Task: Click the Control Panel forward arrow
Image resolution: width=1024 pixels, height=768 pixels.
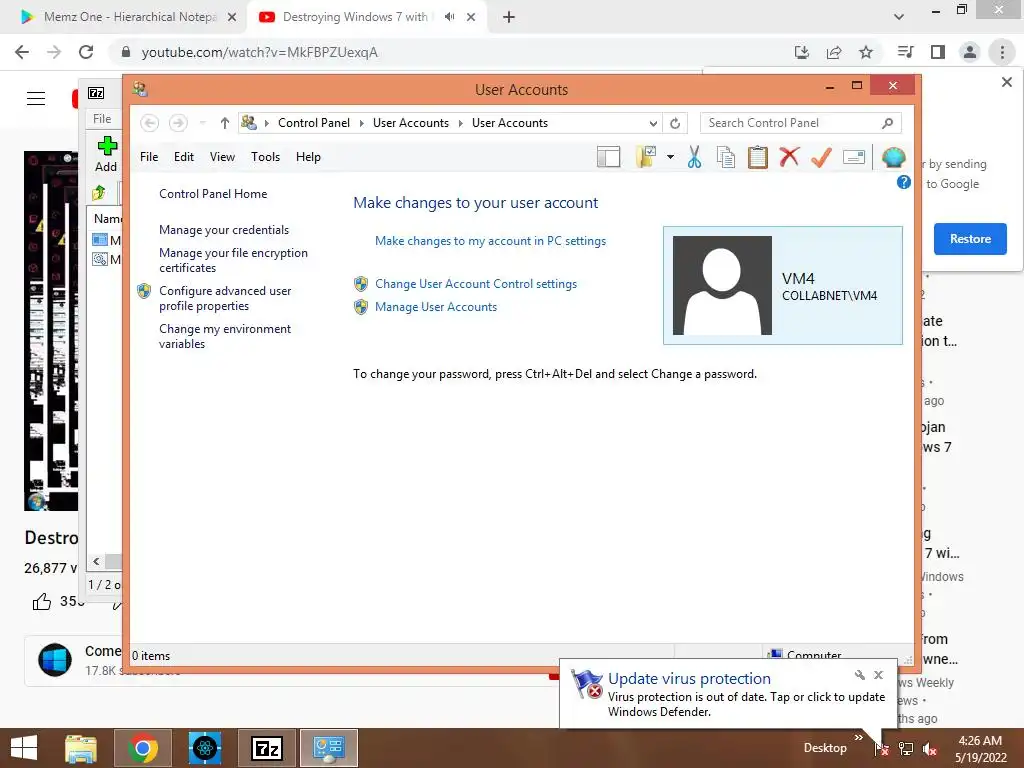Action: (x=178, y=123)
